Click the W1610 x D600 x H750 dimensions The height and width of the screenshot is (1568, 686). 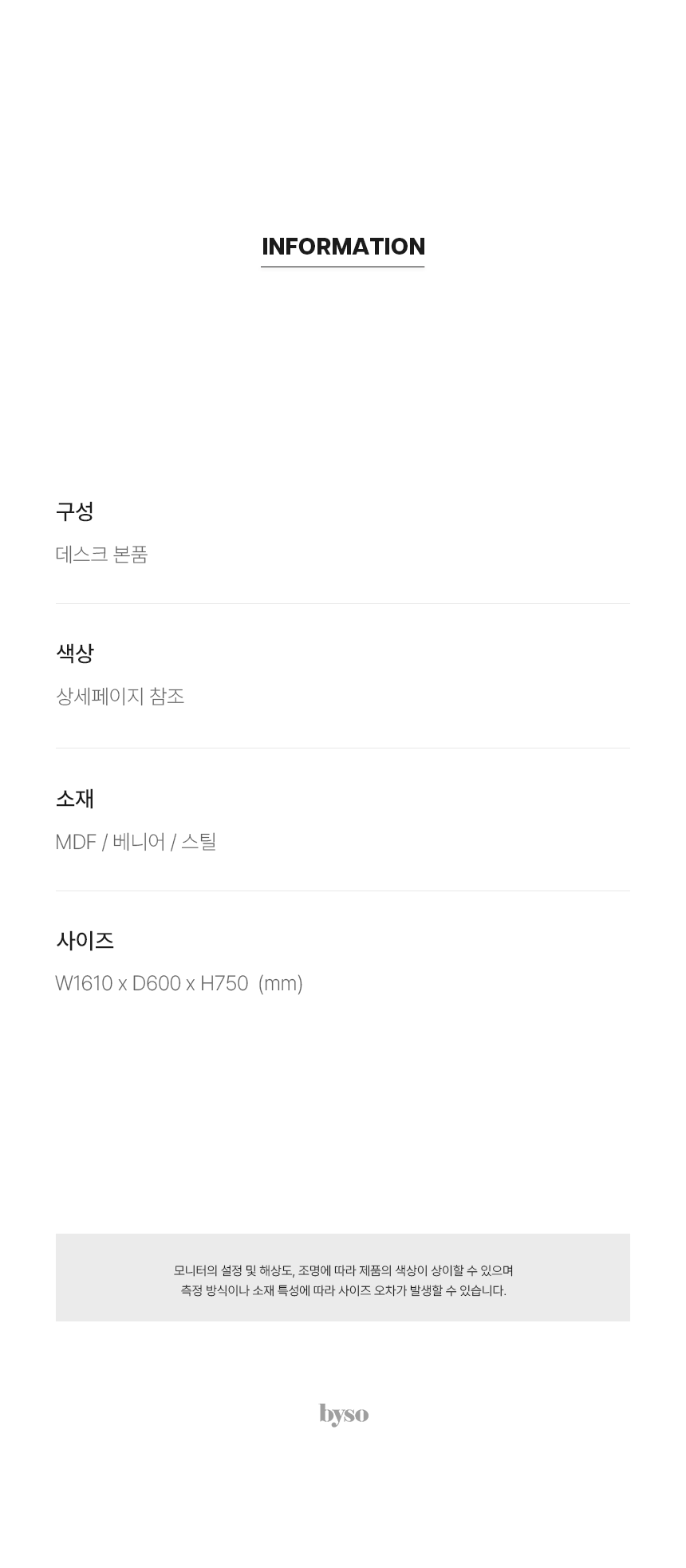click(152, 984)
